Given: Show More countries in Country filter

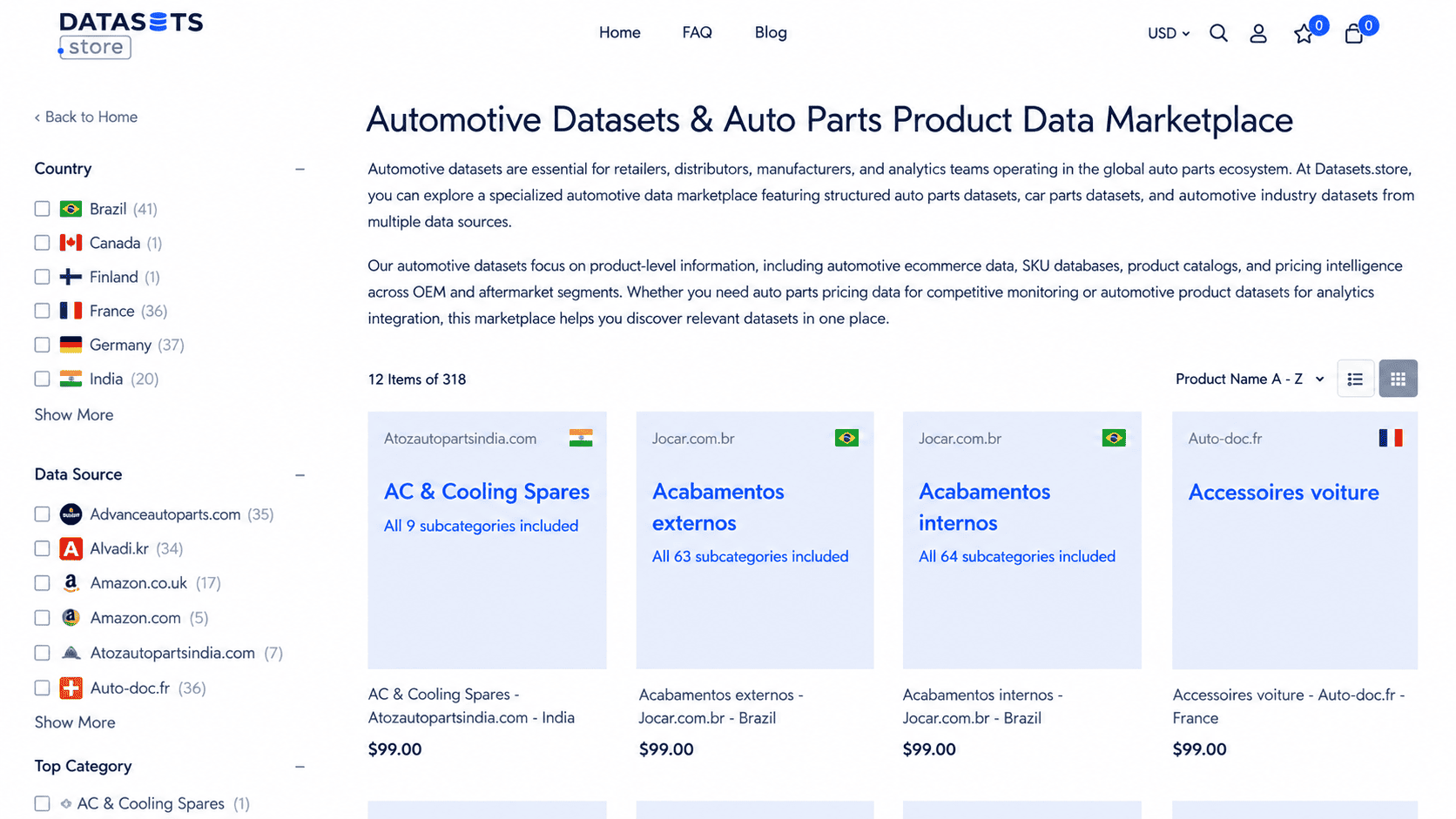Looking at the screenshot, I should [x=74, y=415].
